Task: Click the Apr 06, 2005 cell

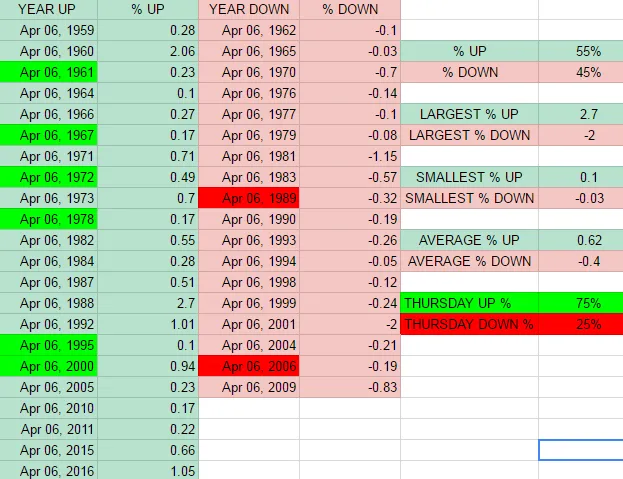Action: [48, 387]
